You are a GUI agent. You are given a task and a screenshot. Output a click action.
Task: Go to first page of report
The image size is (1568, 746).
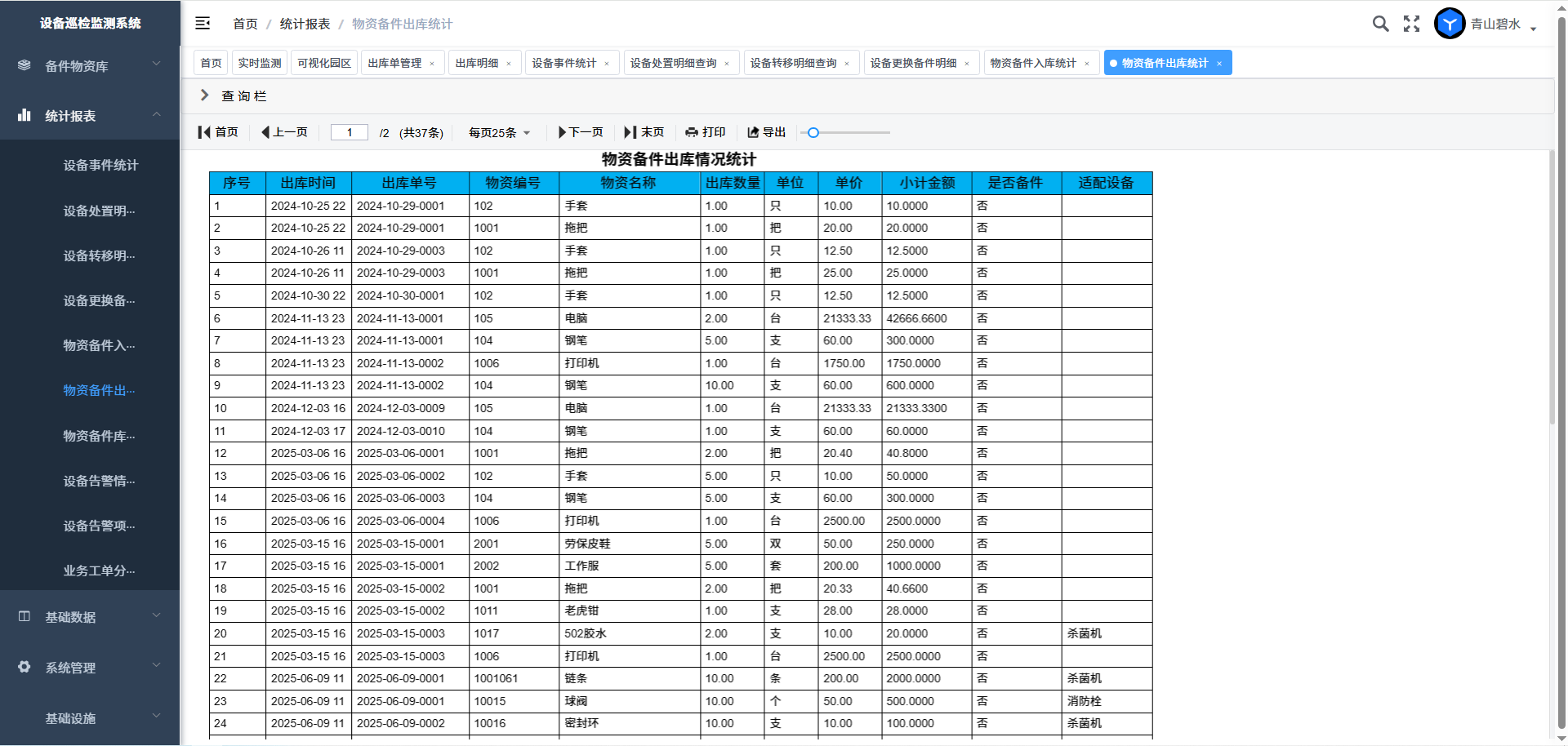pos(218,132)
